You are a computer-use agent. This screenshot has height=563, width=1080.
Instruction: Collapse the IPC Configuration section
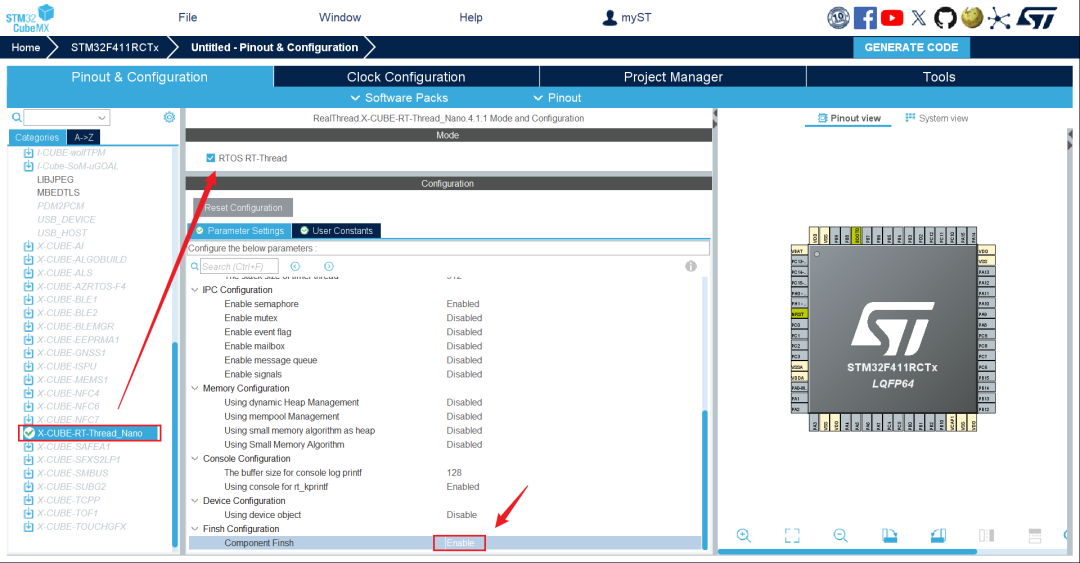tap(195, 290)
